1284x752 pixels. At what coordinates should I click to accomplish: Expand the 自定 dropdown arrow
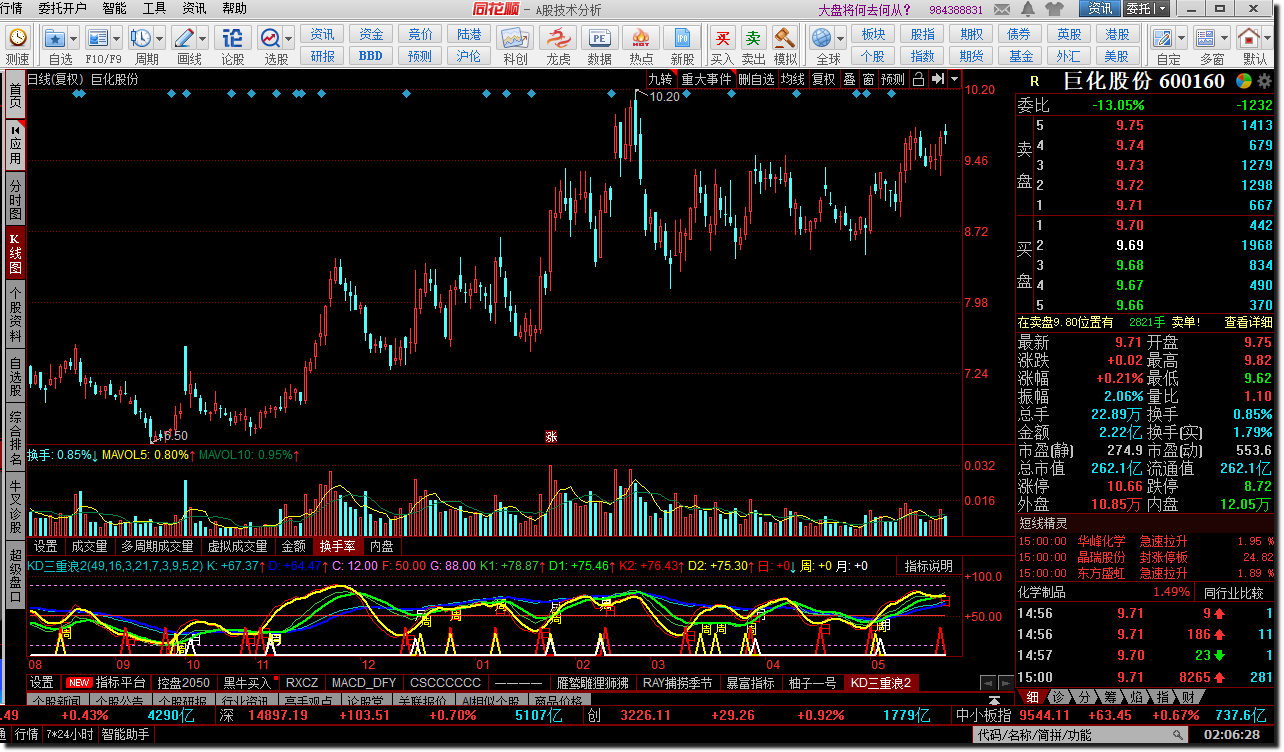1181,38
